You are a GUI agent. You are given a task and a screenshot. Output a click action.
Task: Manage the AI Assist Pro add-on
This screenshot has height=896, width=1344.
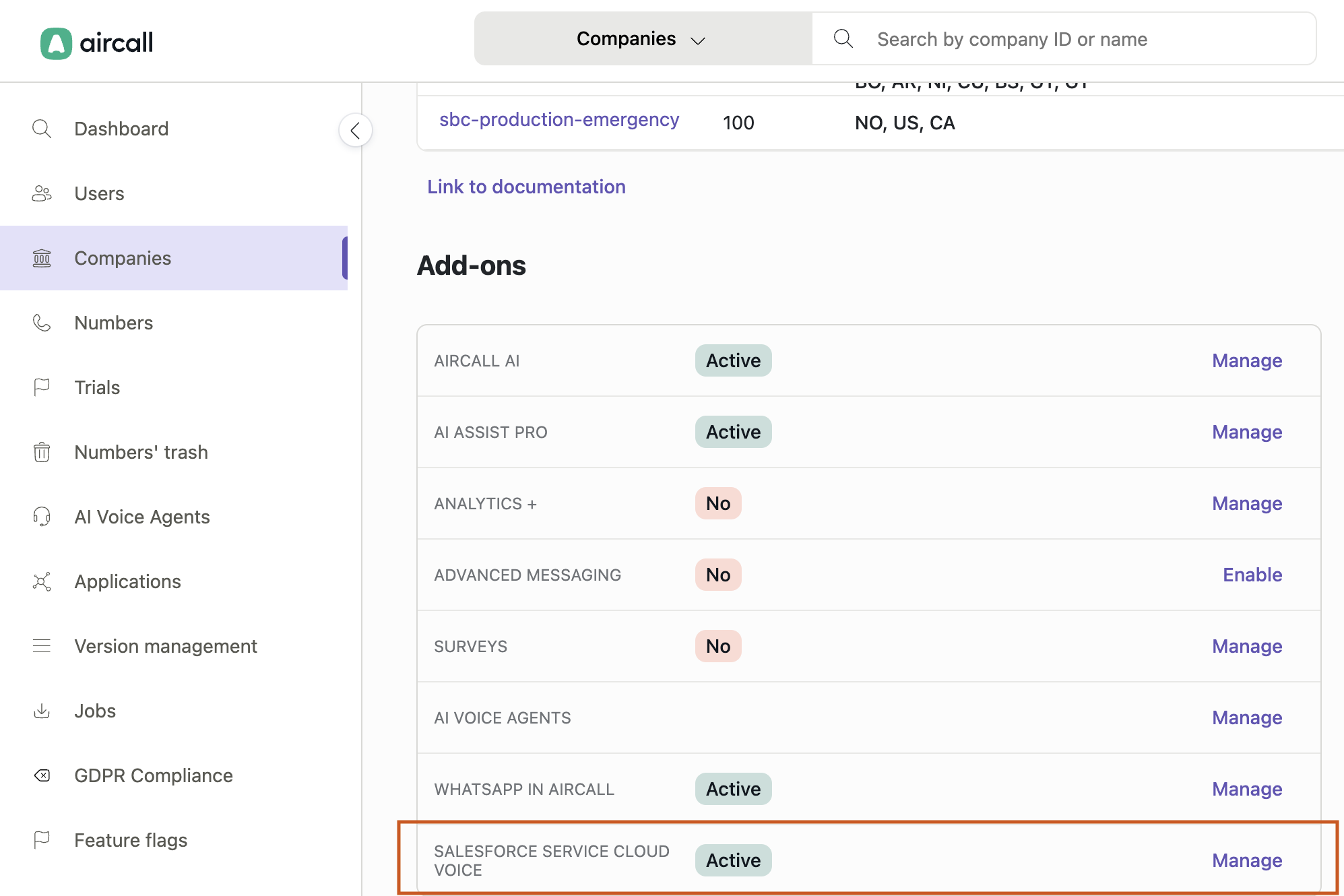point(1247,432)
